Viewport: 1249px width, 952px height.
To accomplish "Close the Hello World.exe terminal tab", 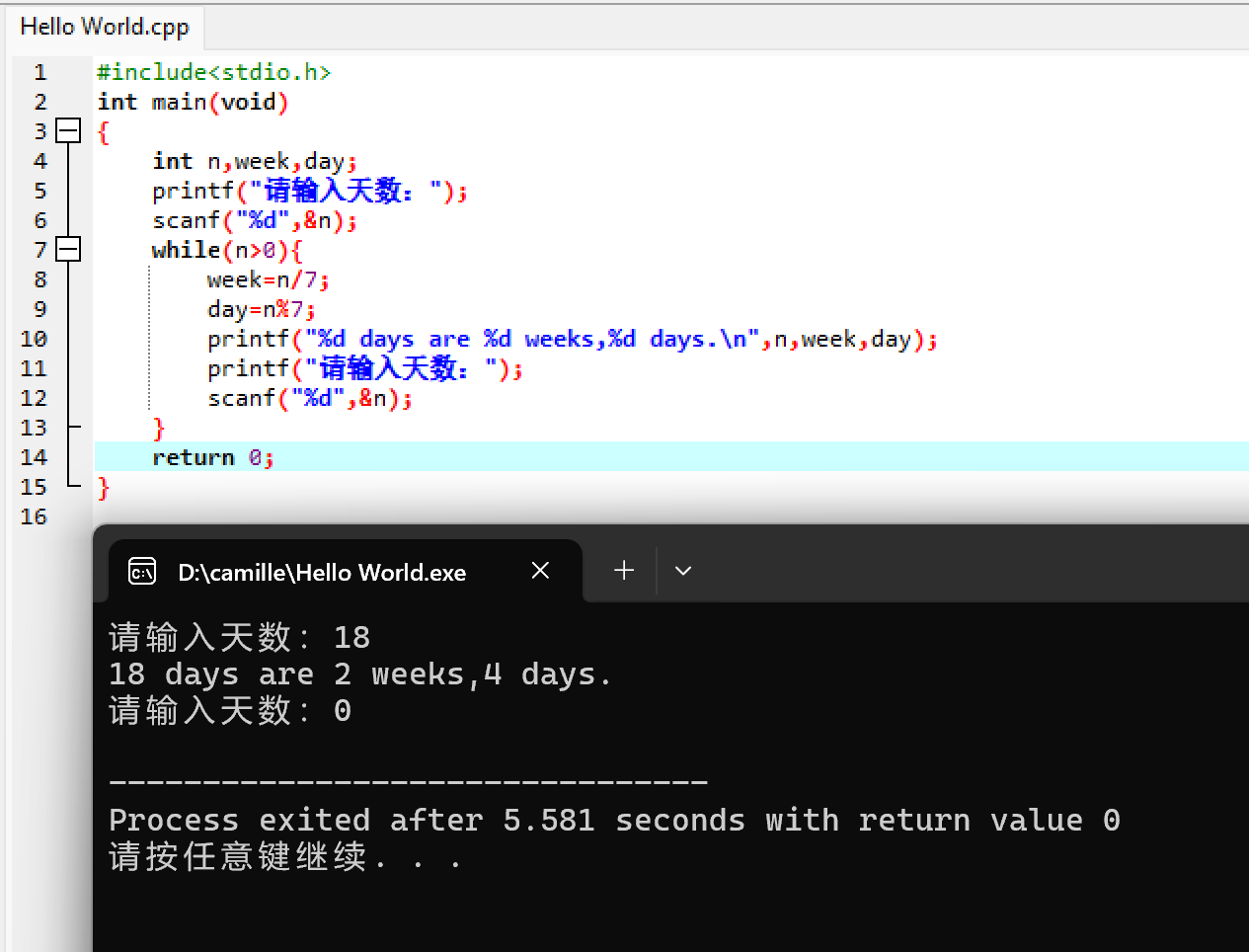I will [x=540, y=570].
